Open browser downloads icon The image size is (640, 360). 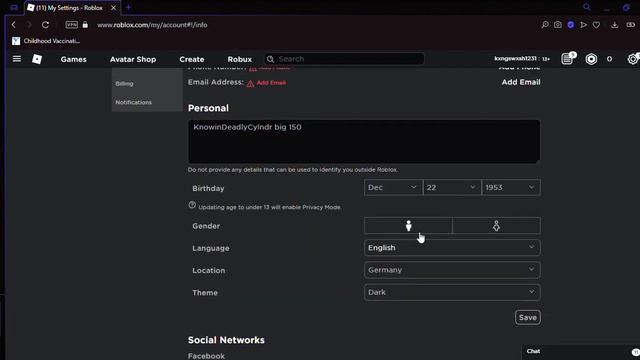click(x=615, y=25)
